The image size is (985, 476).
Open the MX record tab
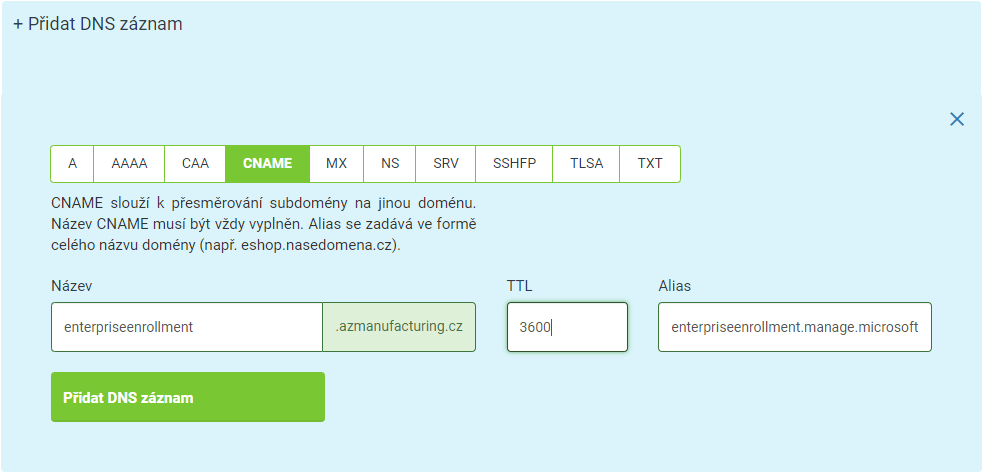click(x=336, y=164)
